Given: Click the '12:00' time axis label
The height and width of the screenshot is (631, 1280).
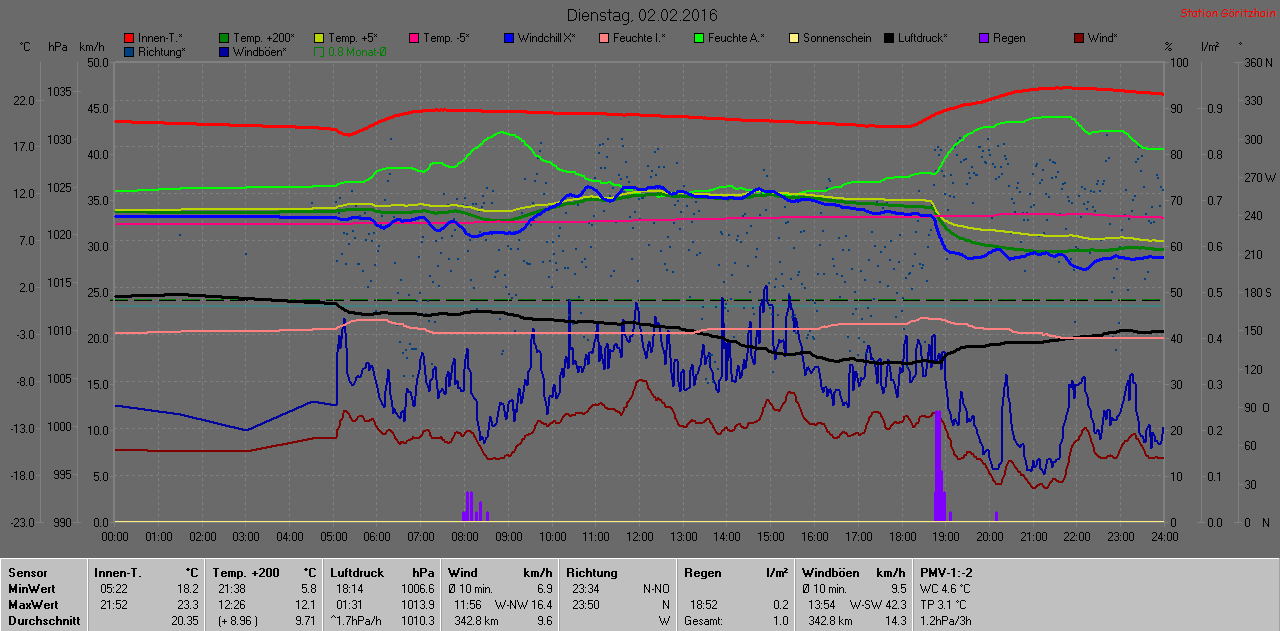Looking at the screenshot, I should [639, 537].
